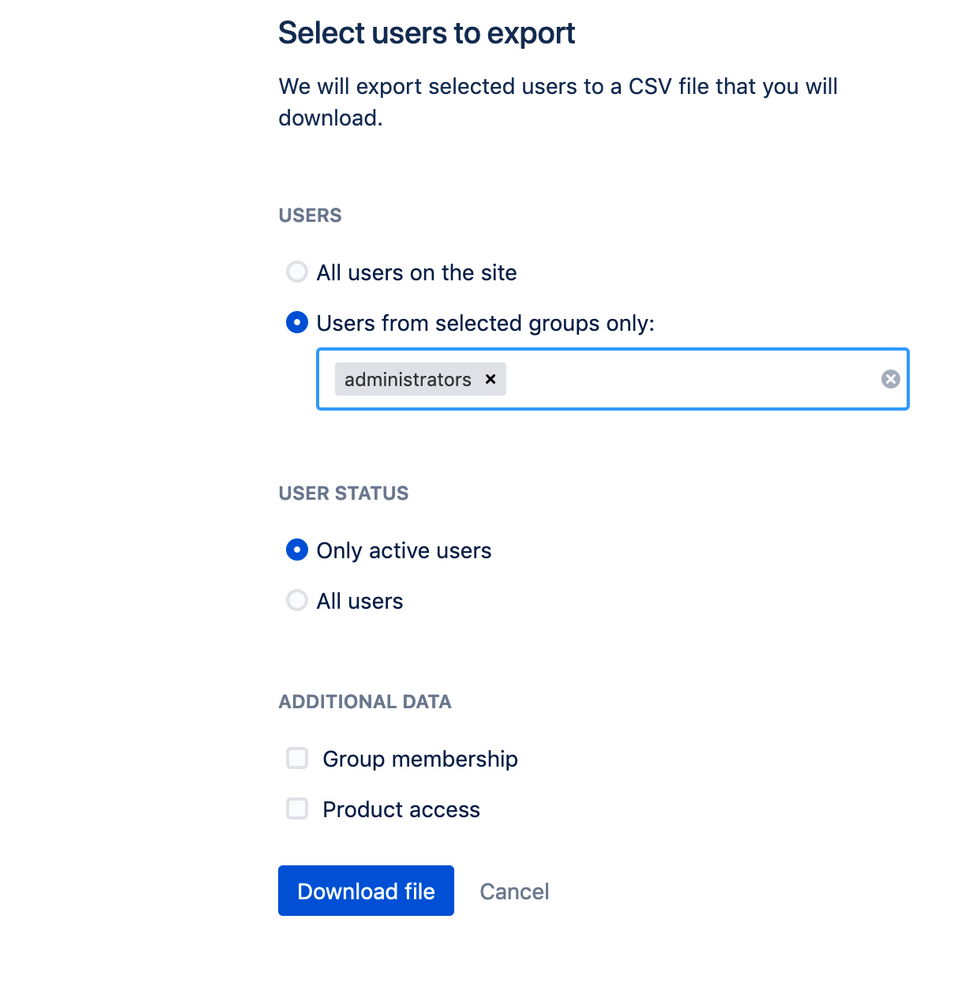Remove the administrators group tag

pos(490,379)
